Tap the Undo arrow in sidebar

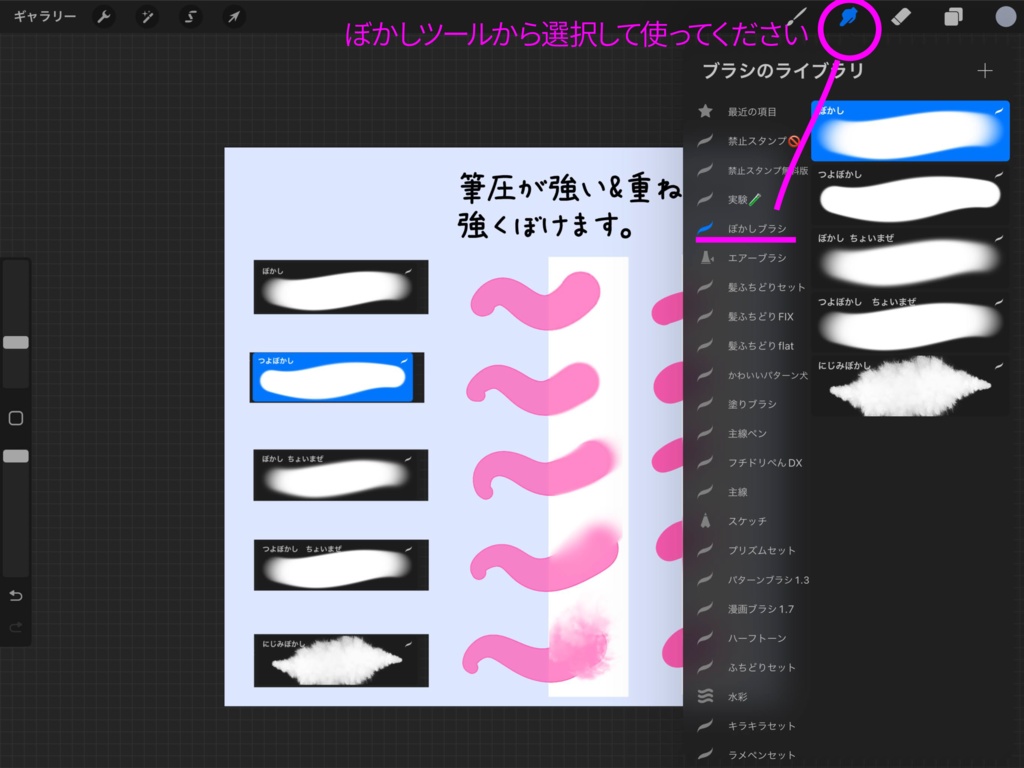coord(15,595)
